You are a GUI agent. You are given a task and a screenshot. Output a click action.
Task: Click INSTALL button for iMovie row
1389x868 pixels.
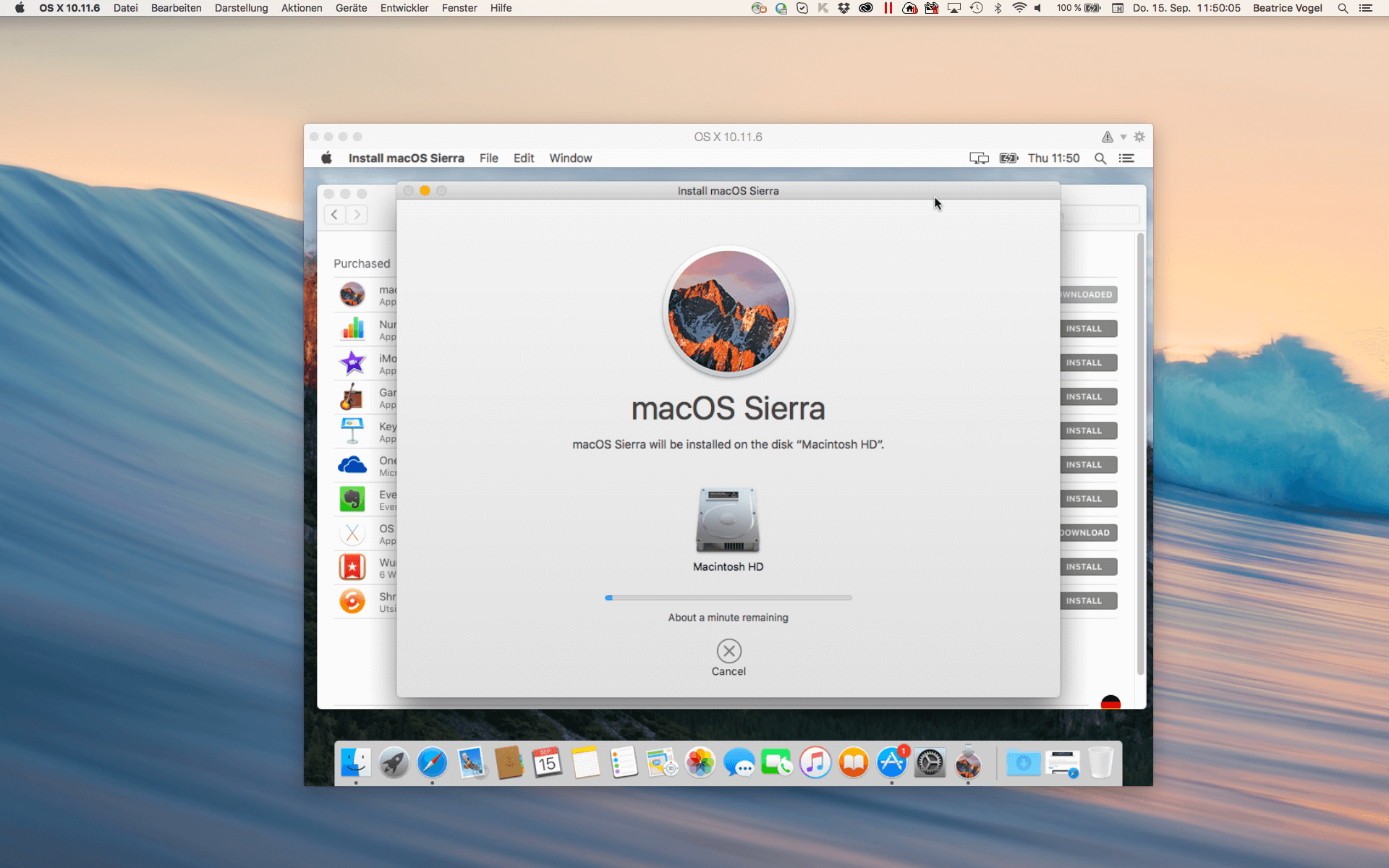pos(1088,363)
